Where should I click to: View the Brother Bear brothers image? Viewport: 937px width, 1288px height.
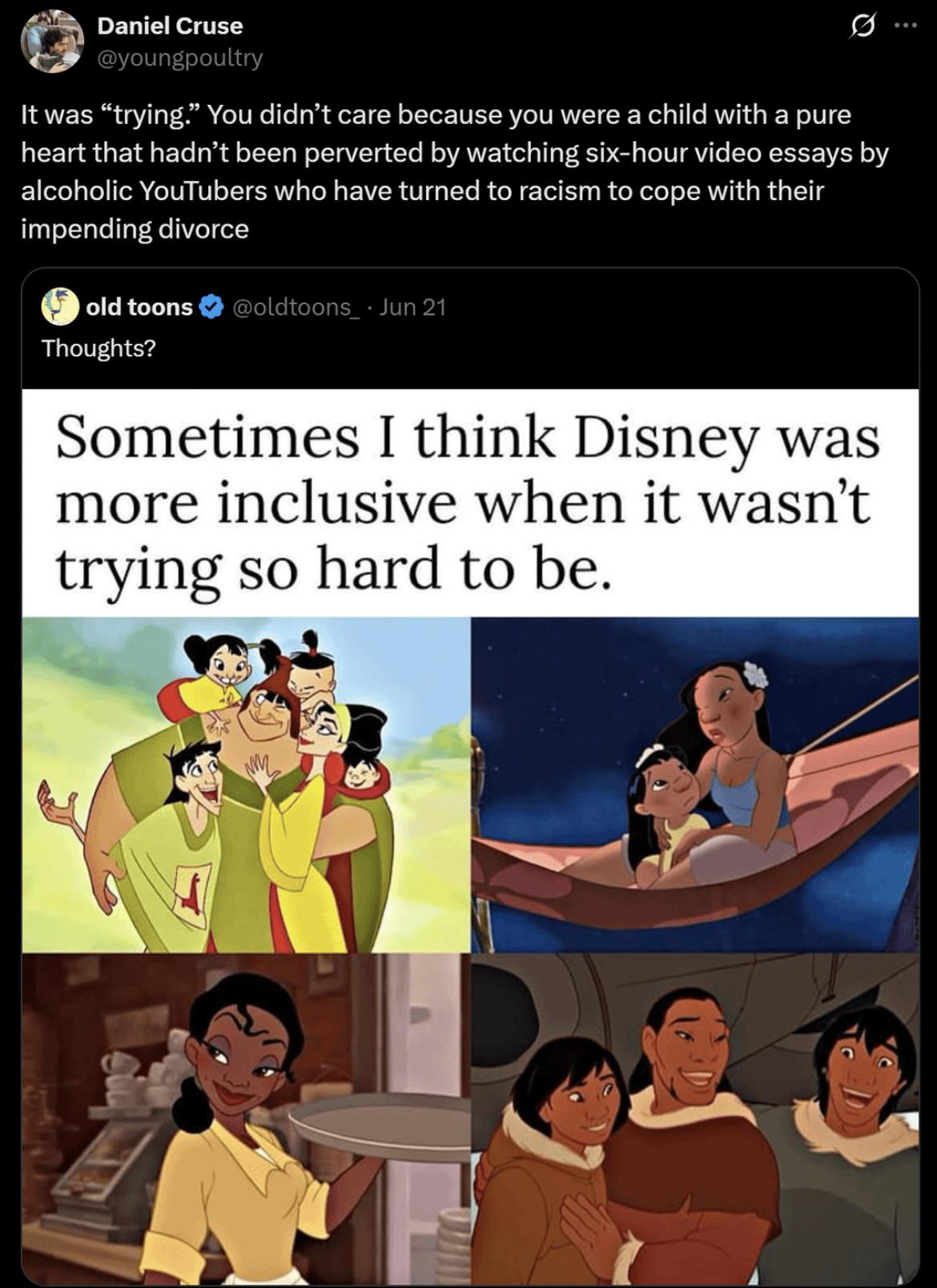pyautogui.click(x=695, y=1119)
